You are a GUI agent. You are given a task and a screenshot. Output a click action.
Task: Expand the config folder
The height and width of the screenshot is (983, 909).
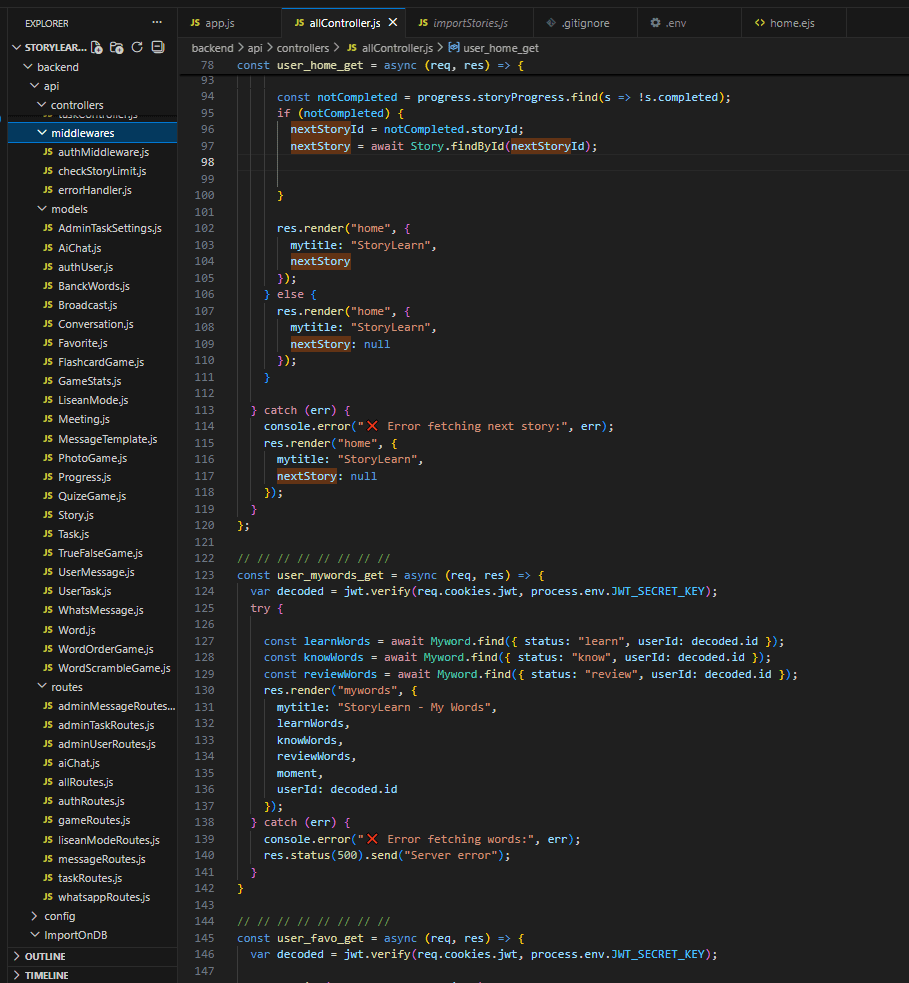coord(59,916)
